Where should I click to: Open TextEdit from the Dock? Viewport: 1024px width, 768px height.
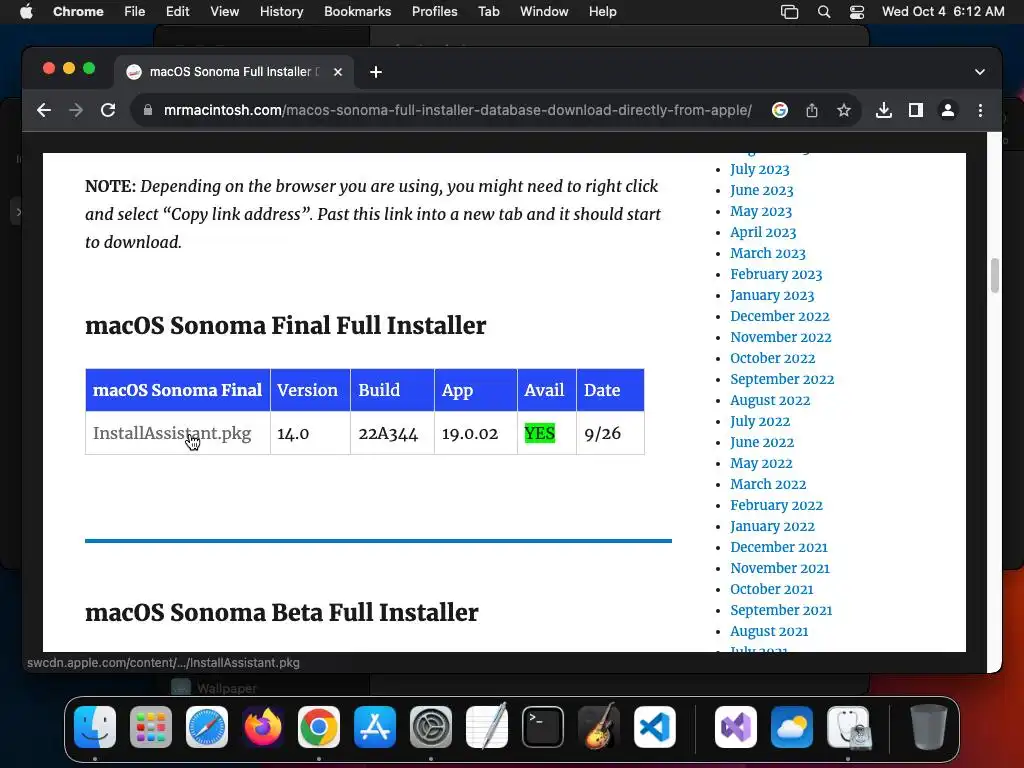pos(487,726)
